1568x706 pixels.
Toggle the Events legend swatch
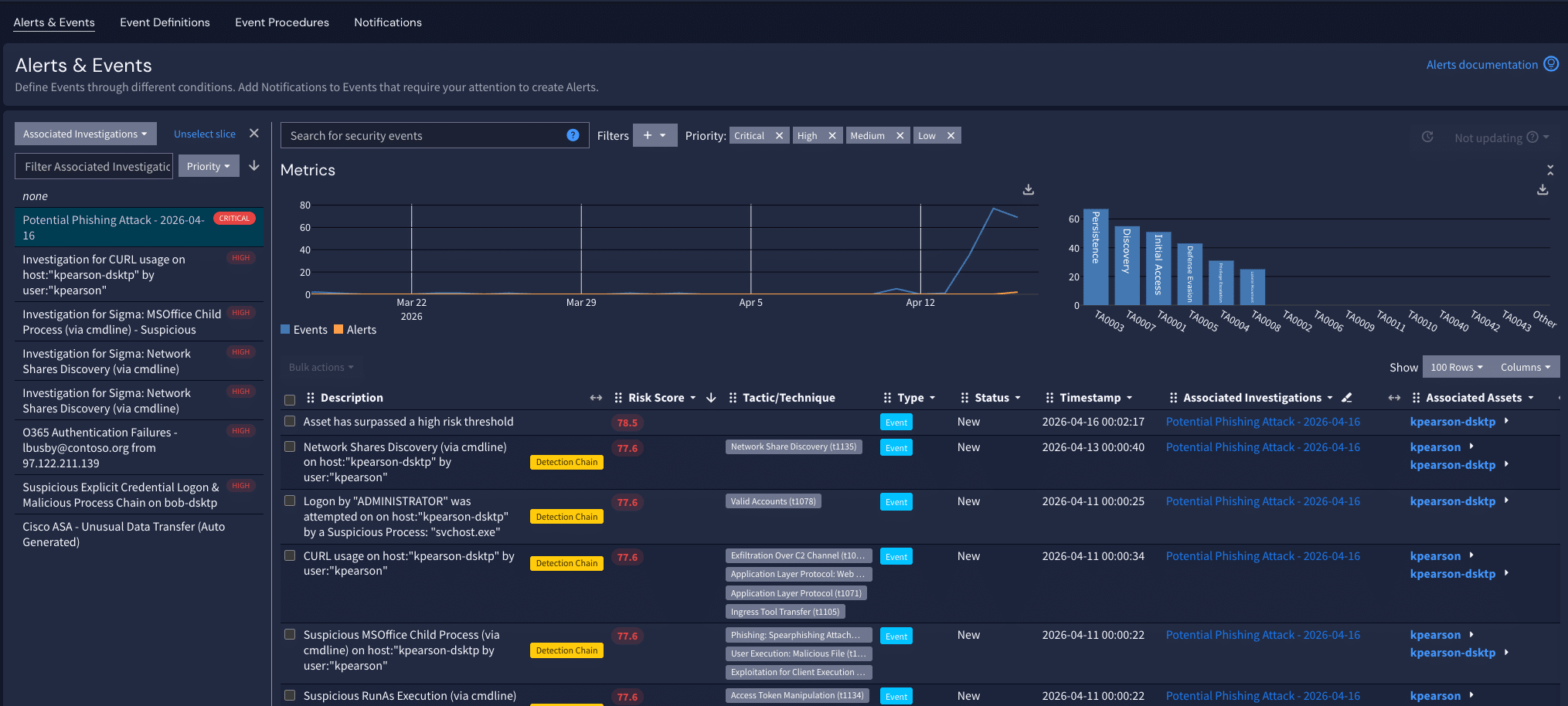pyautogui.click(x=285, y=329)
